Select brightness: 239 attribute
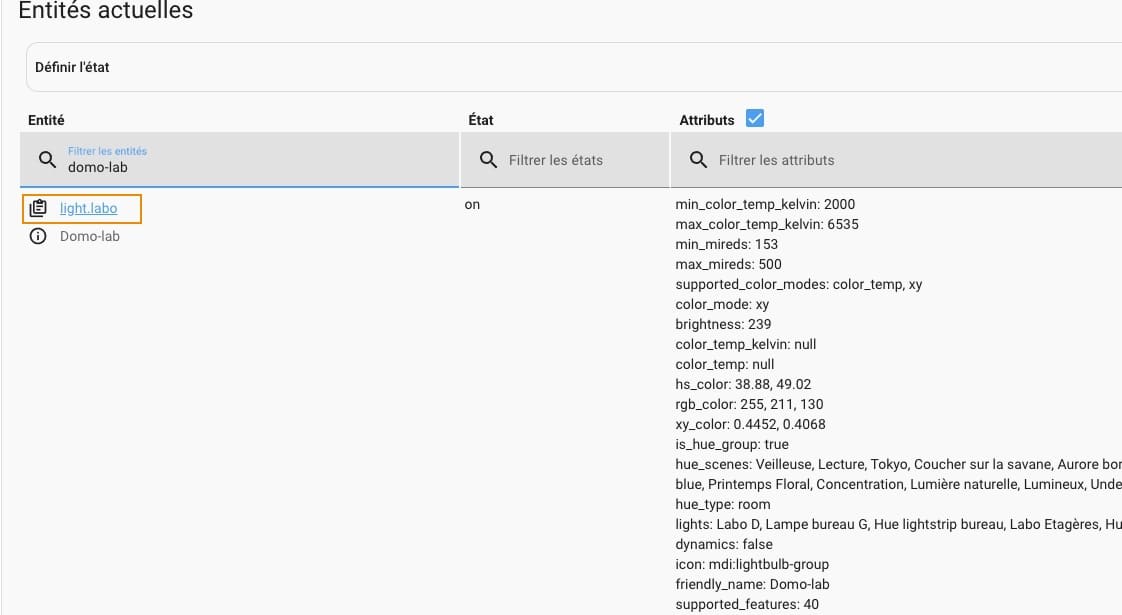 coord(723,325)
